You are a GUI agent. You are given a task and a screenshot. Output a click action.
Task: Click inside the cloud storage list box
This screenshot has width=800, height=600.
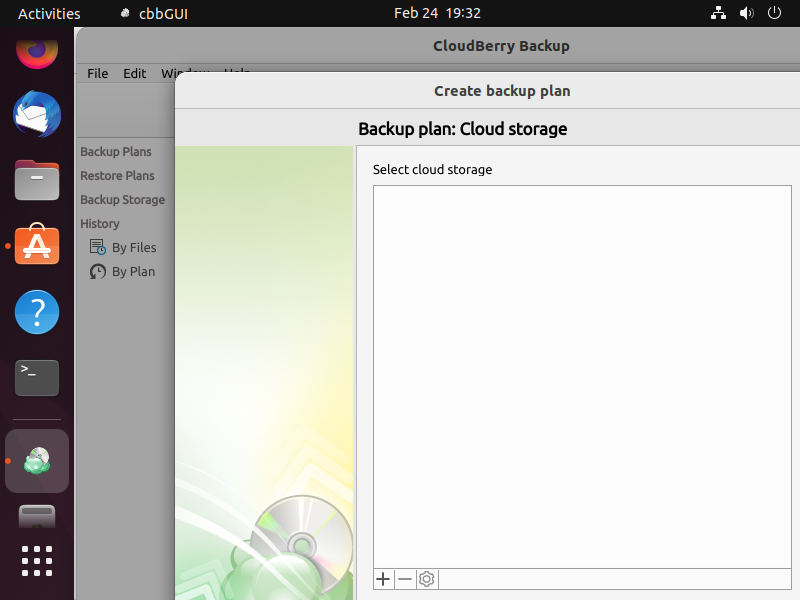(x=582, y=377)
